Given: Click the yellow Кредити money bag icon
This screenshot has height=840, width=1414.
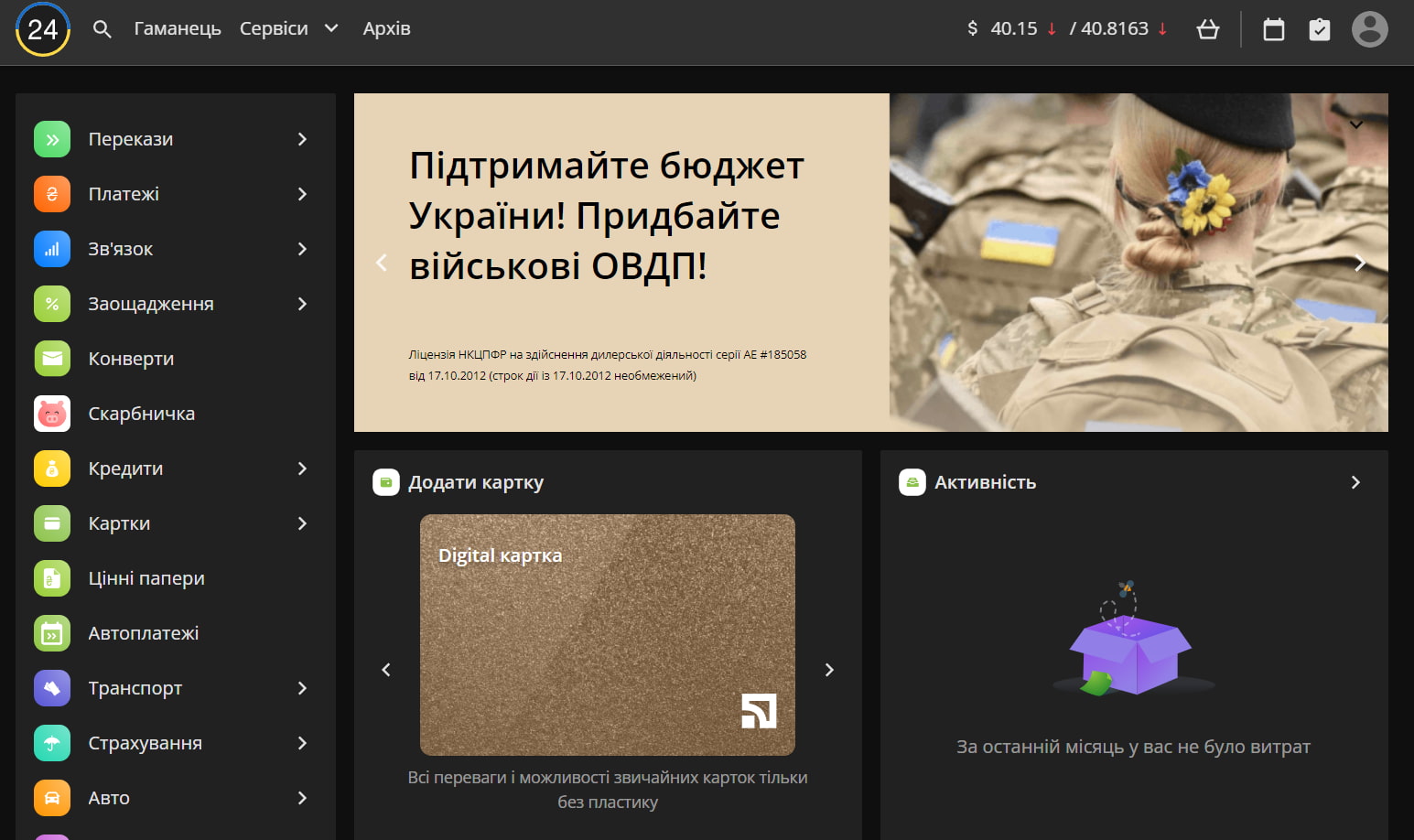Looking at the screenshot, I should [52, 468].
